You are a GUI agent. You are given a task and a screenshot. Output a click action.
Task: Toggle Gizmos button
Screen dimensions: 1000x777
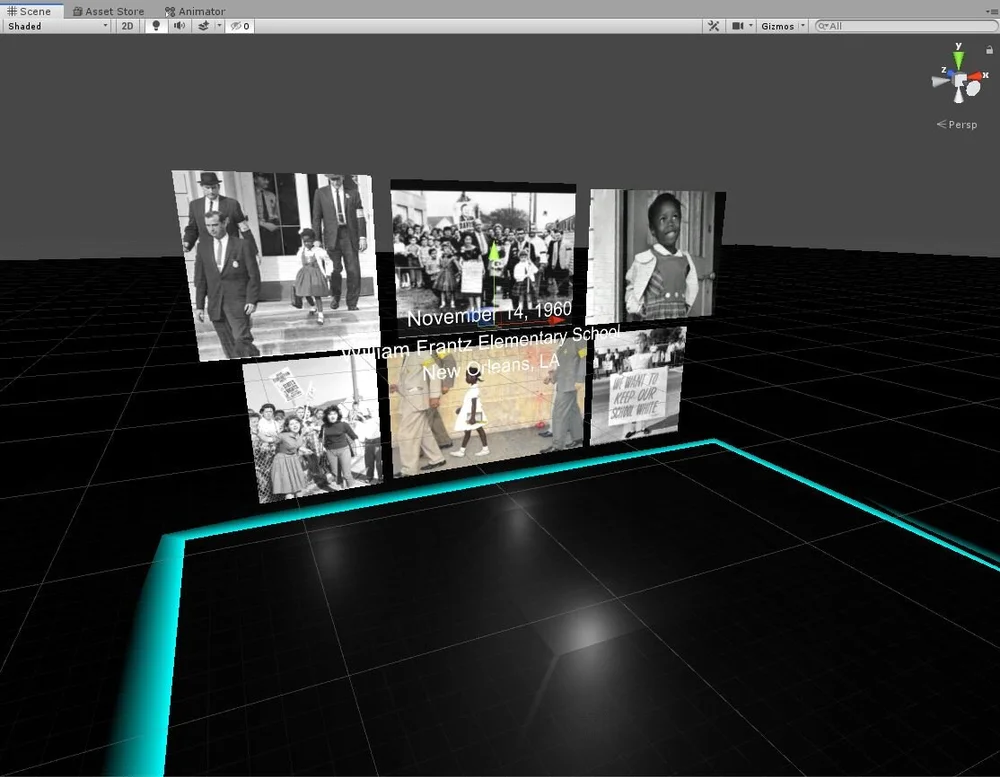coord(777,26)
